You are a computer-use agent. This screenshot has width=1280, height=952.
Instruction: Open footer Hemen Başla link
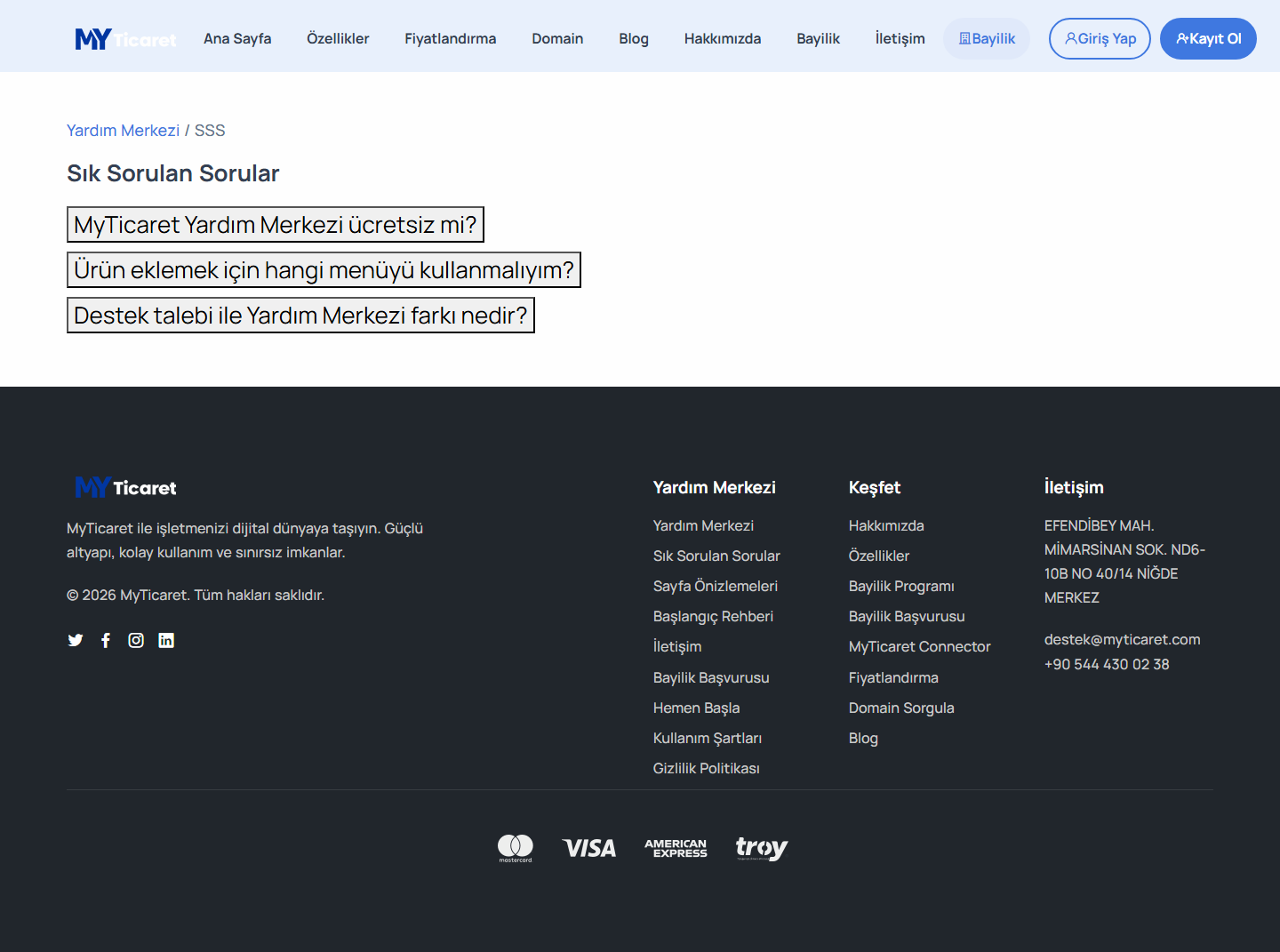(x=696, y=708)
